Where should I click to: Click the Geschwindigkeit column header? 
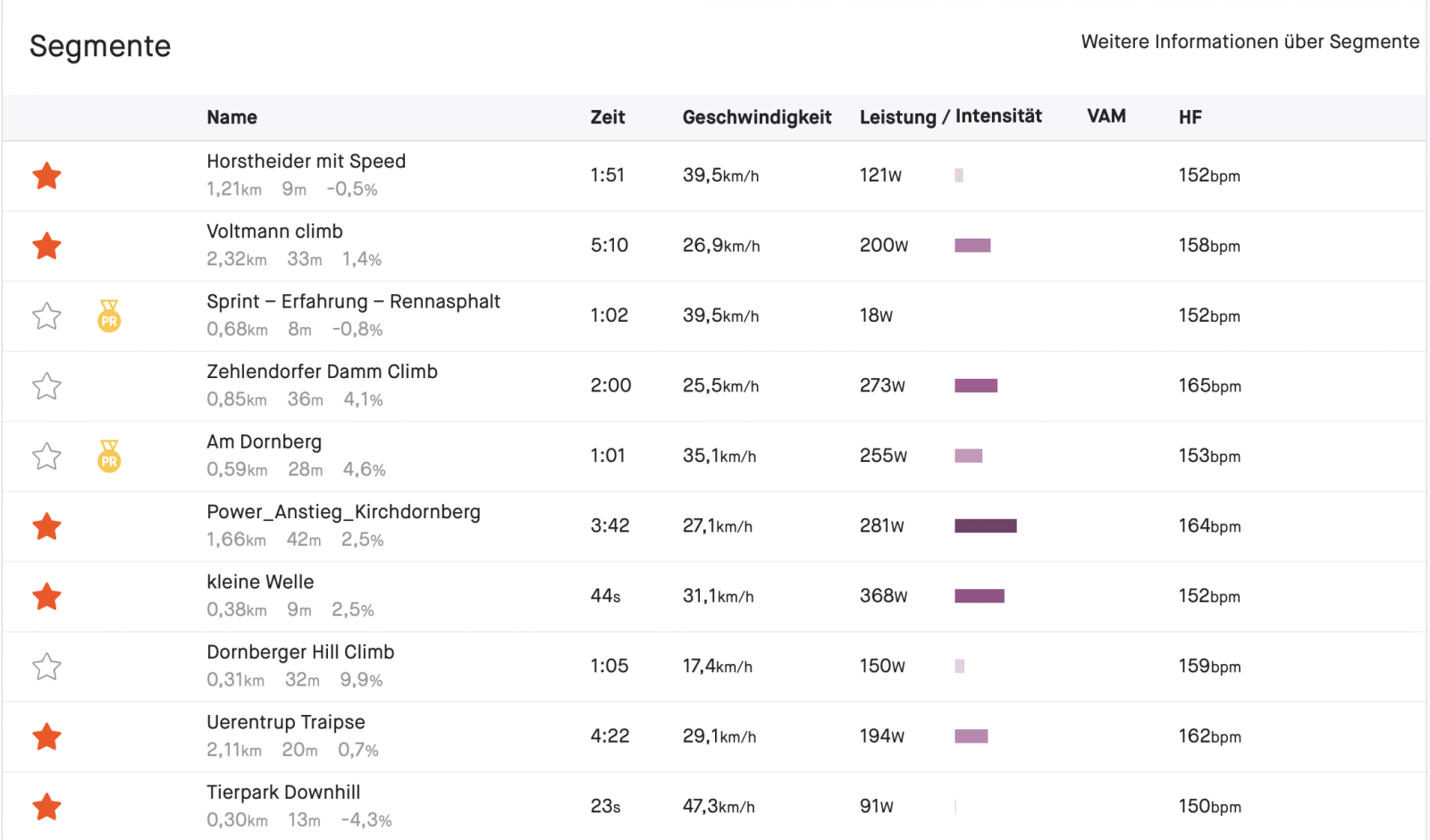tap(756, 117)
